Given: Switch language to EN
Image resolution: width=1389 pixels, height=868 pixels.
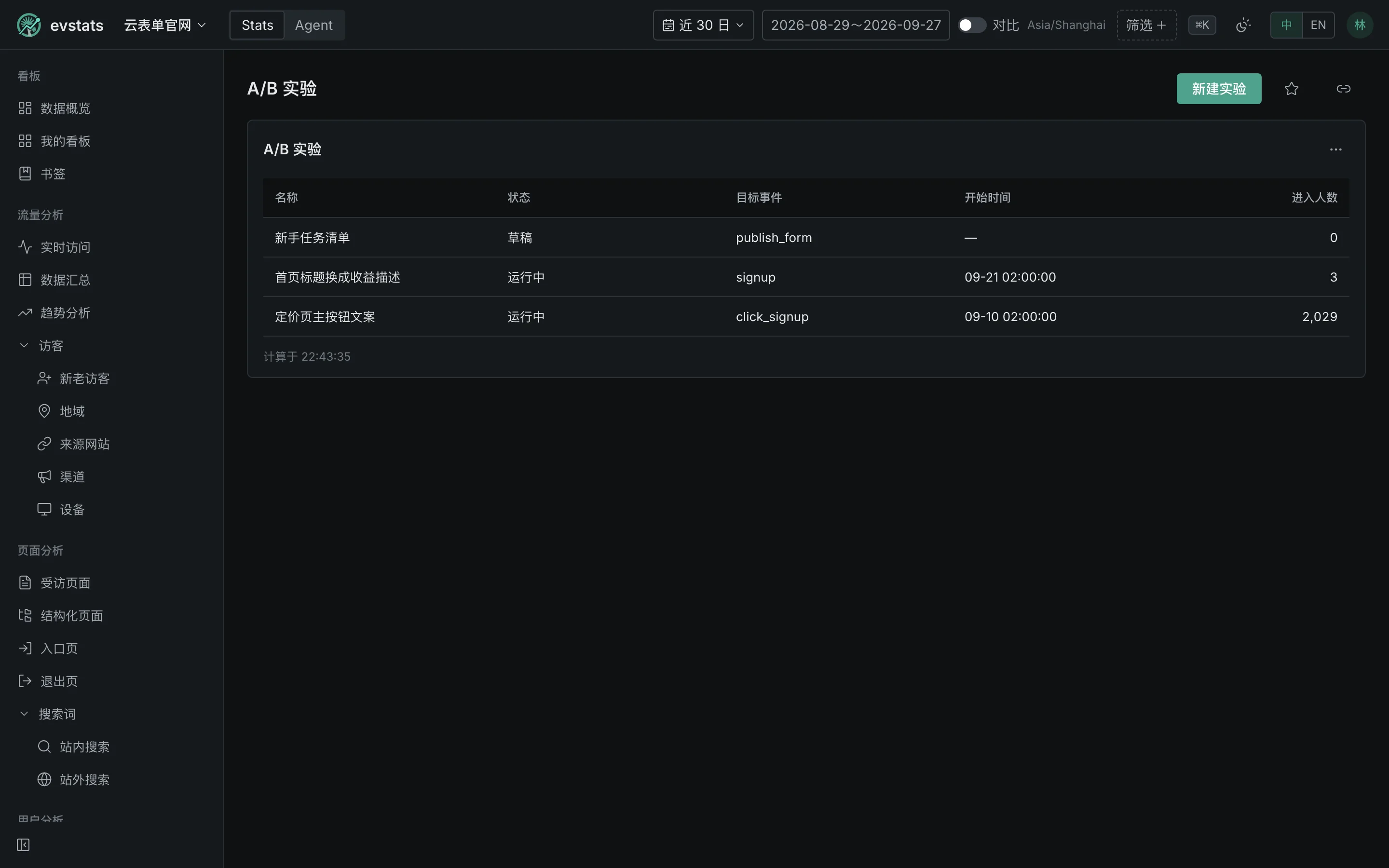Looking at the screenshot, I should click(x=1319, y=25).
